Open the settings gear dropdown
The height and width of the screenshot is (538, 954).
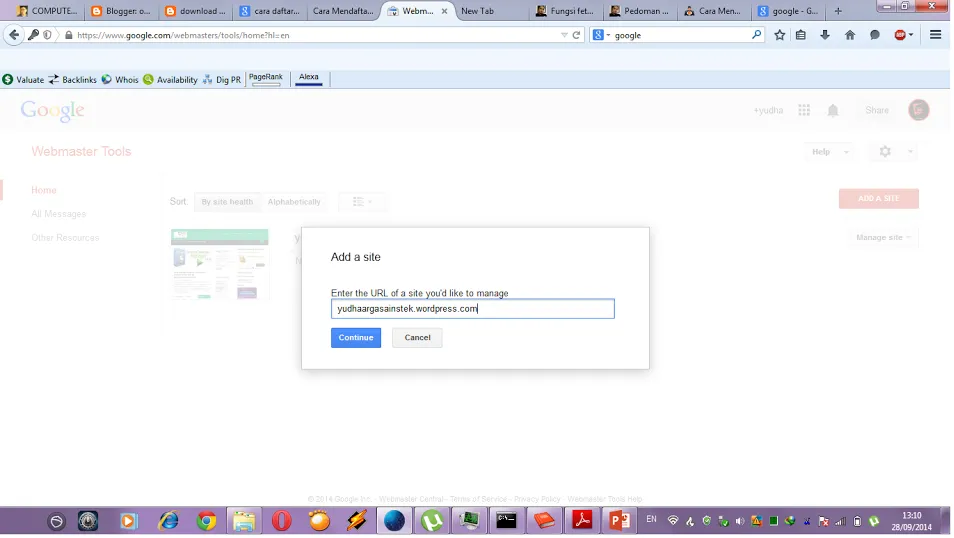pyautogui.click(x=894, y=152)
